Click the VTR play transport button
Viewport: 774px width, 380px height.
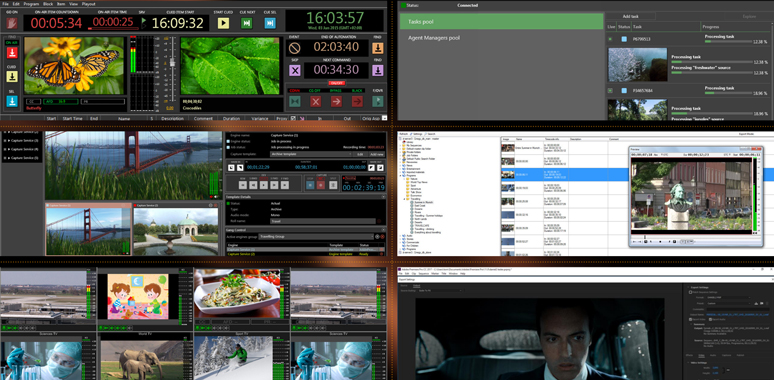coord(264,185)
